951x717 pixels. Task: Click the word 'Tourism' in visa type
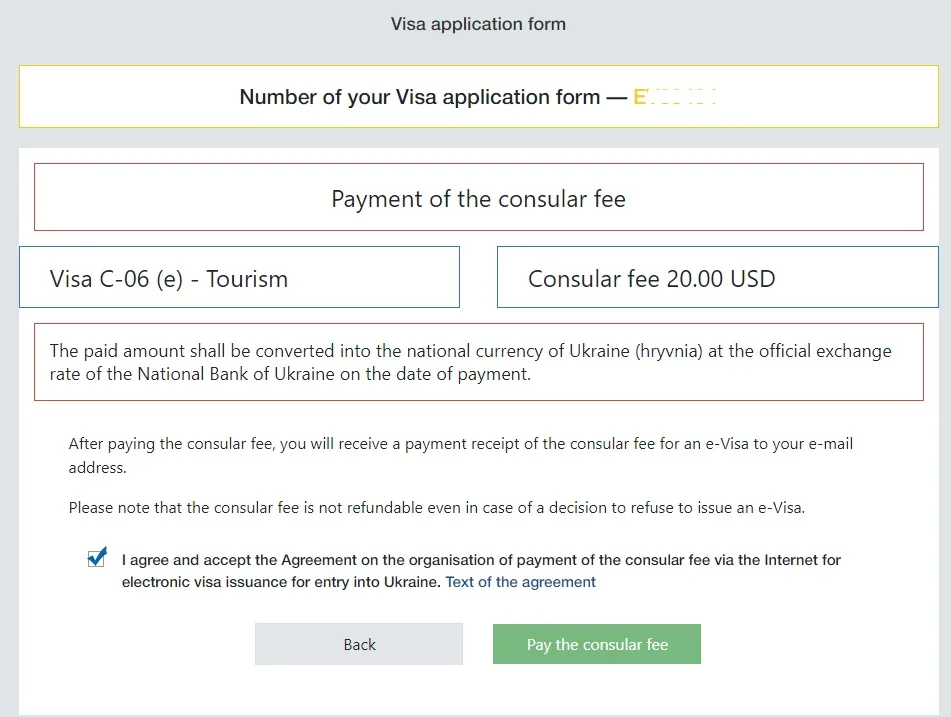247,279
